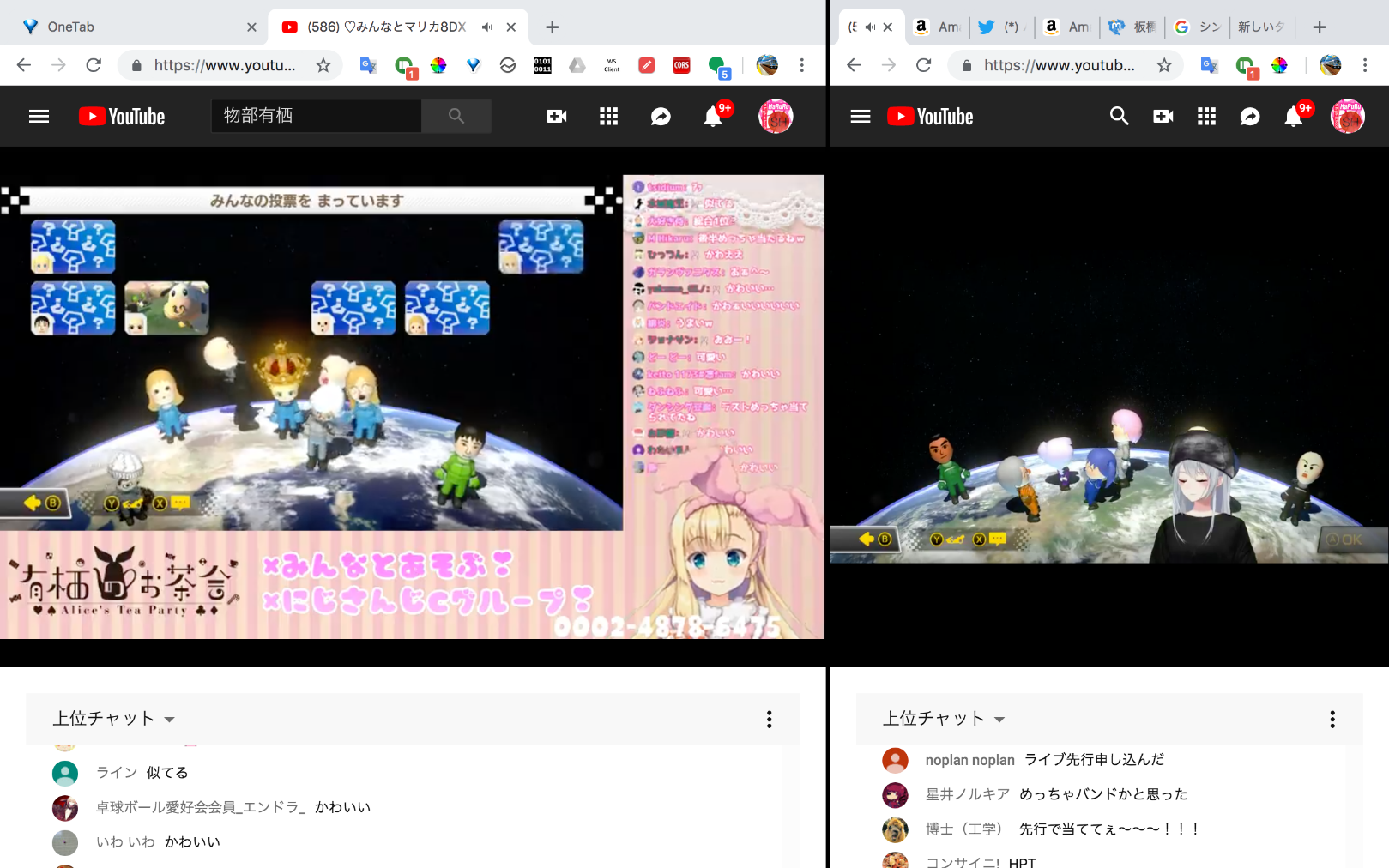Mute the playing YouTube tab via speaker icon
1389x868 pixels.
[x=487, y=27]
